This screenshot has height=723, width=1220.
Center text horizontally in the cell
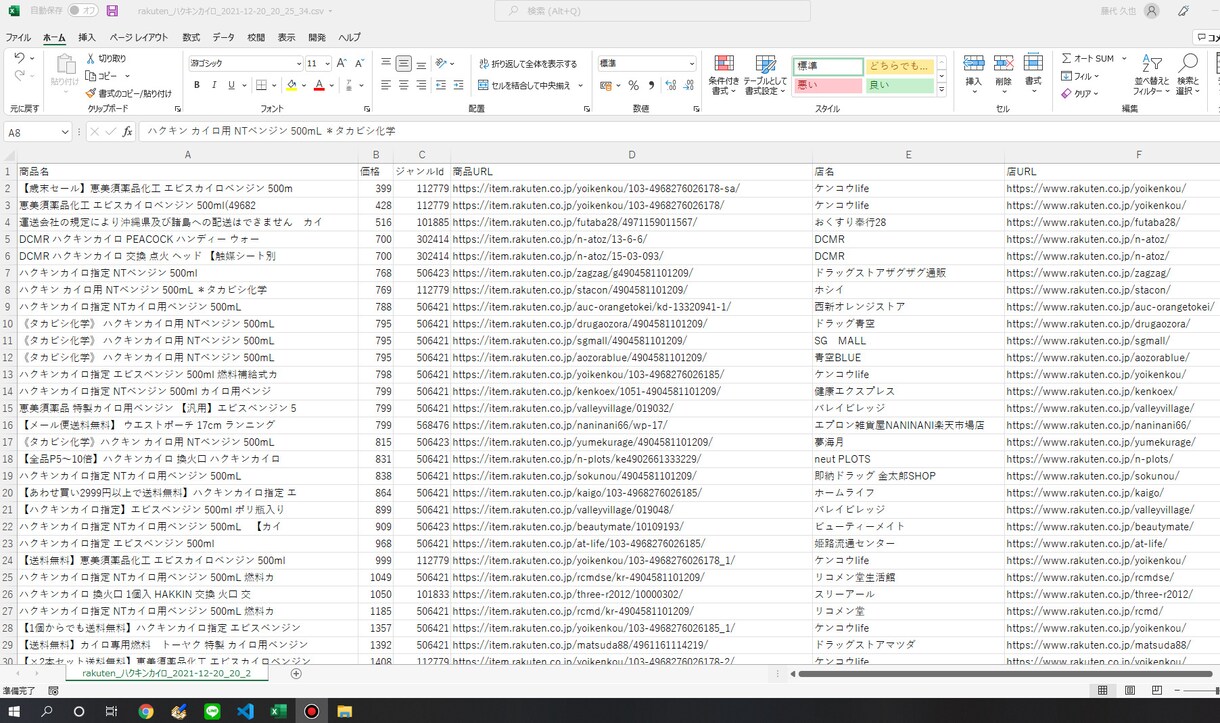tap(403, 86)
